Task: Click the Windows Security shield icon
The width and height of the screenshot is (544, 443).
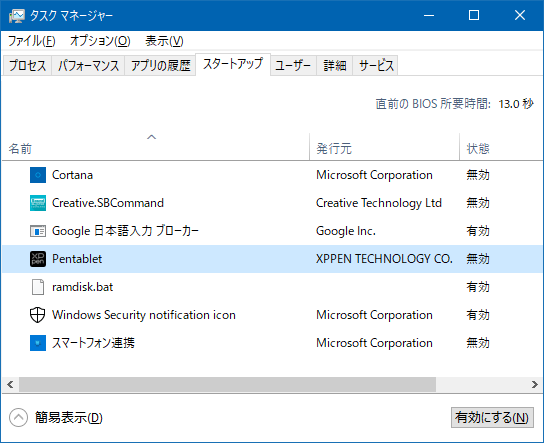Action: (x=37, y=315)
